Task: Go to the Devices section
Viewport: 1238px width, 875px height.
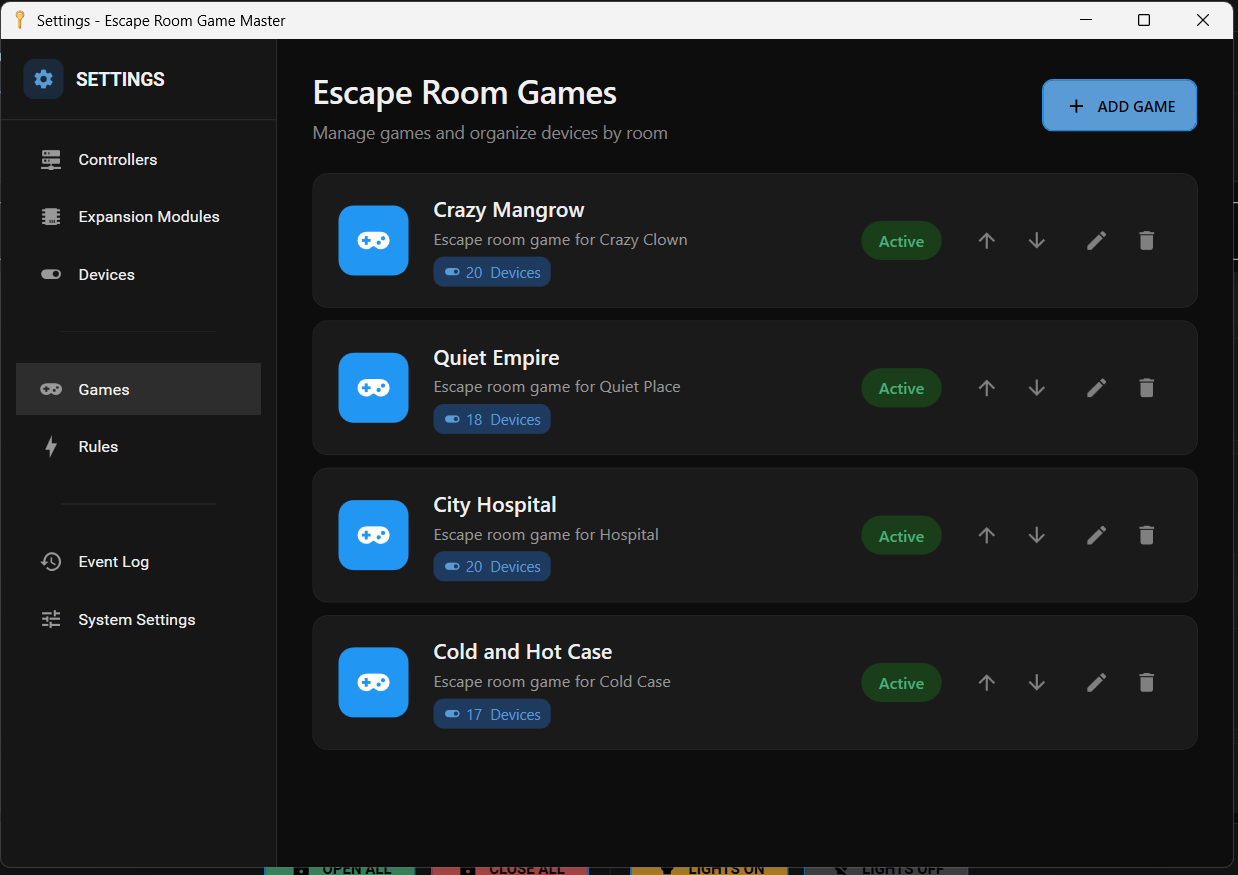Action: 138,275
